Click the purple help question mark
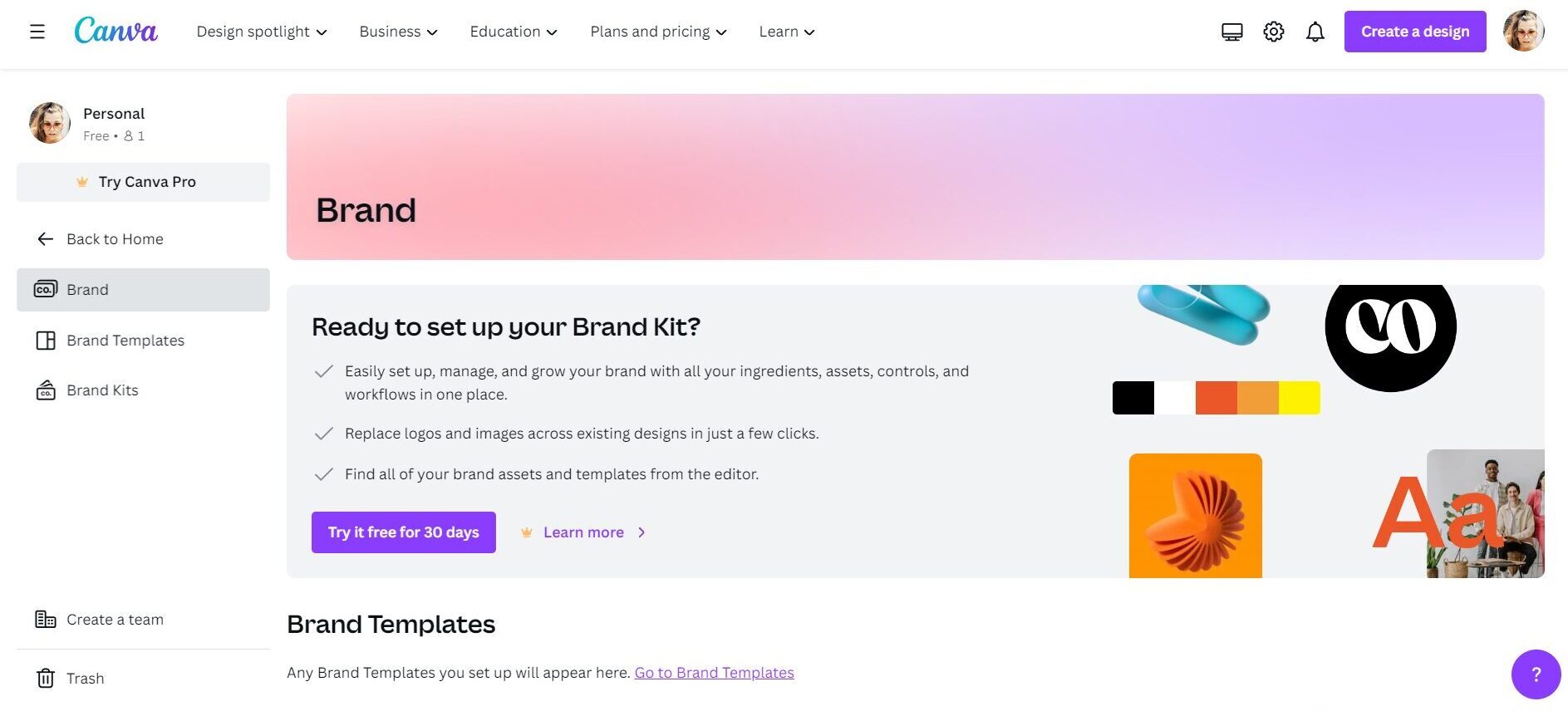The height and width of the screenshot is (711, 1568). pos(1536,674)
